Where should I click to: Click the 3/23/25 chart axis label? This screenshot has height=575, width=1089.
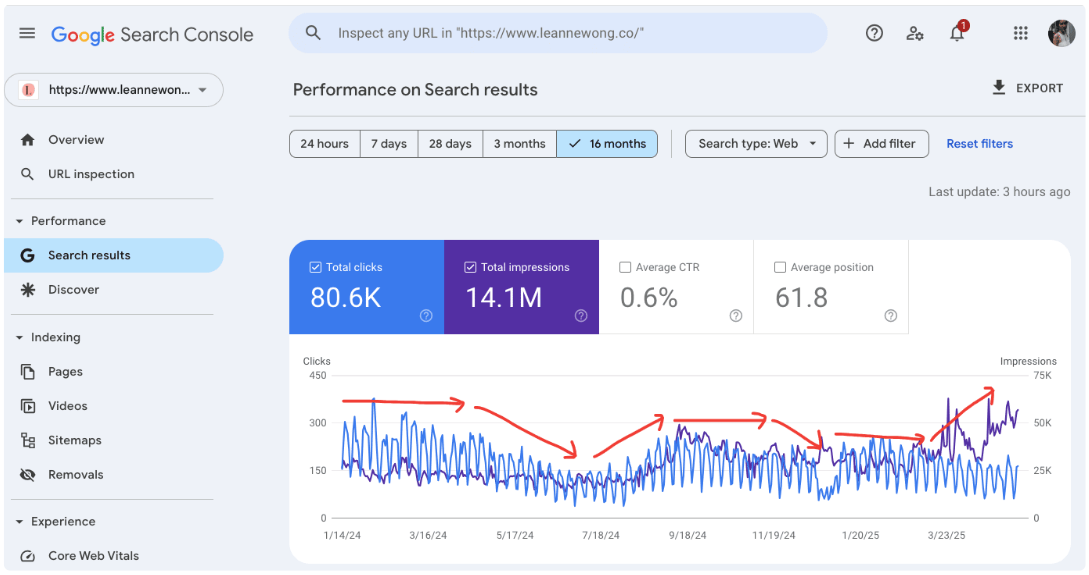tap(947, 535)
